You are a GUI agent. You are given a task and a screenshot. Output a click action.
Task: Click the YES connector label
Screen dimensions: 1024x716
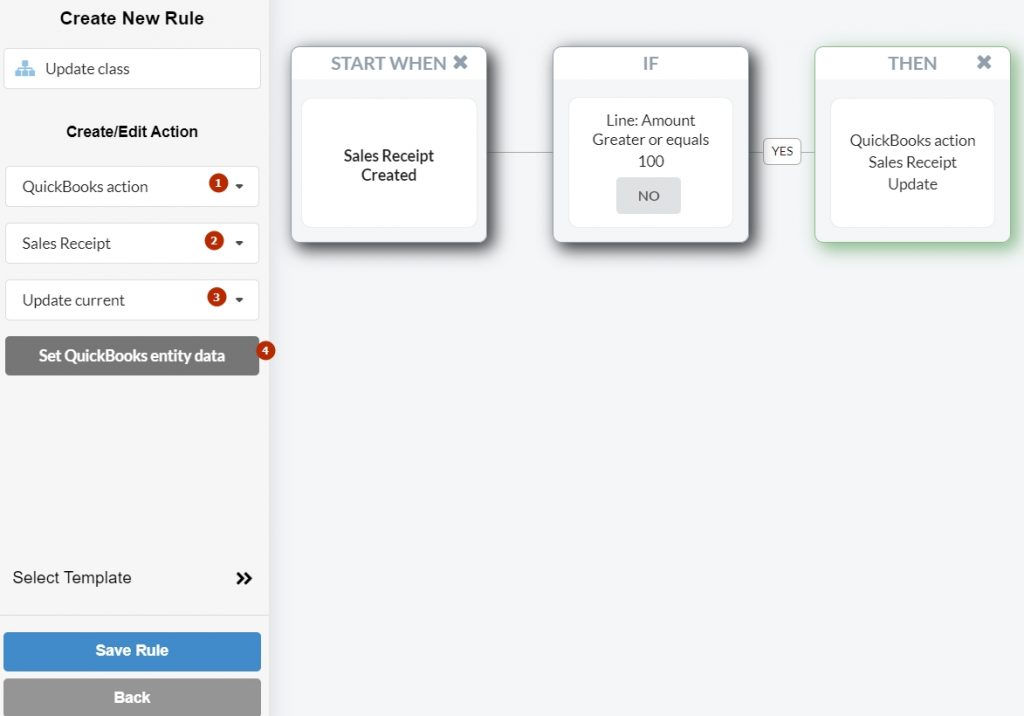(x=782, y=152)
